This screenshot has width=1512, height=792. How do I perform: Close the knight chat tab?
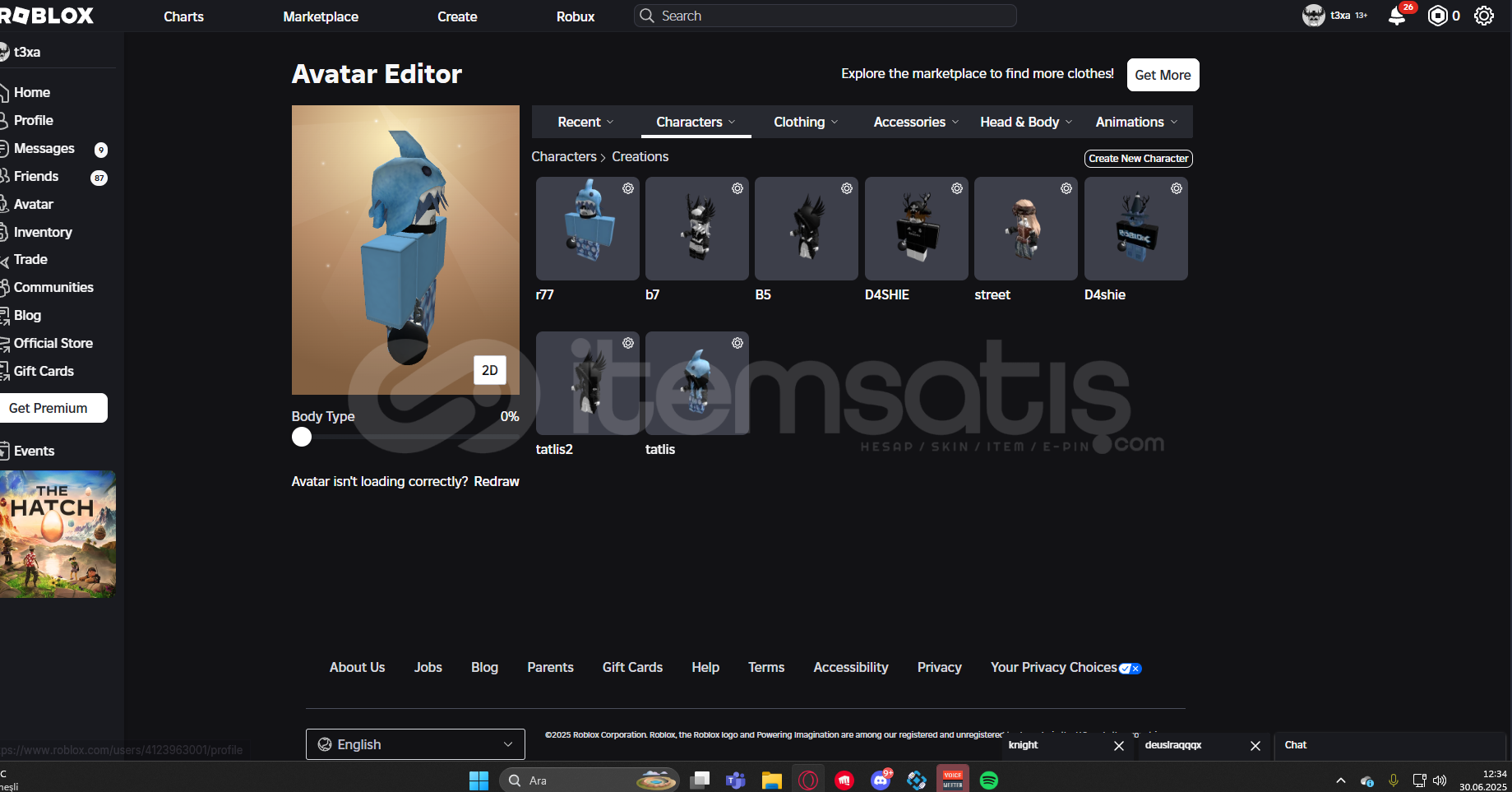point(1119,746)
